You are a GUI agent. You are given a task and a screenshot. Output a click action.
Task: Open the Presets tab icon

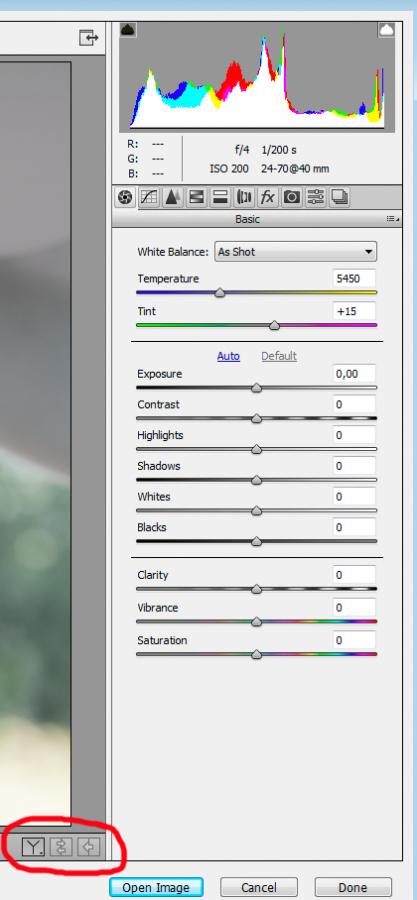click(315, 197)
